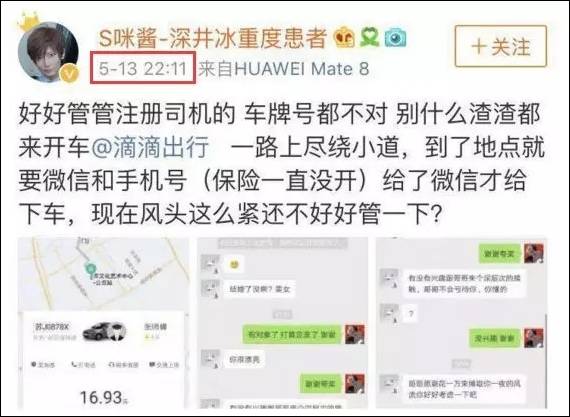Click the yellow verified V badge on avatar

(70, 73)
